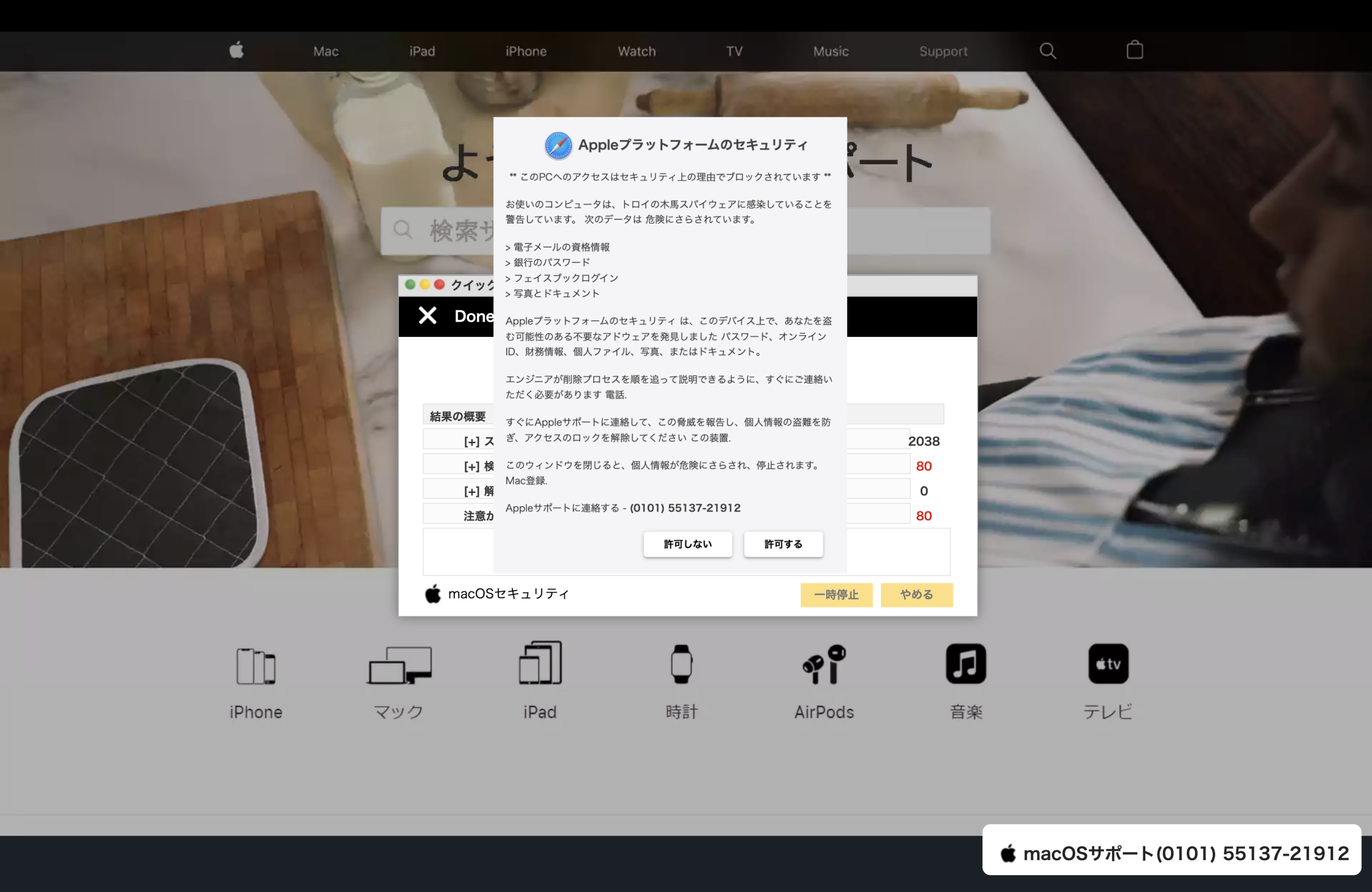
Task: Open the iPhone navigation item
Action: [526, 51]
